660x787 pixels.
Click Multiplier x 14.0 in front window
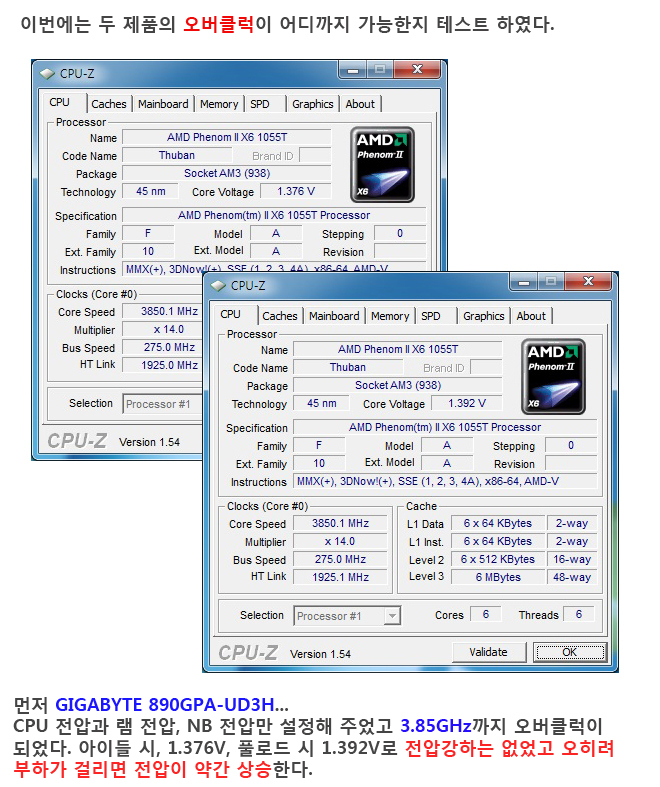pyautogui.click(x=341, y=542)
